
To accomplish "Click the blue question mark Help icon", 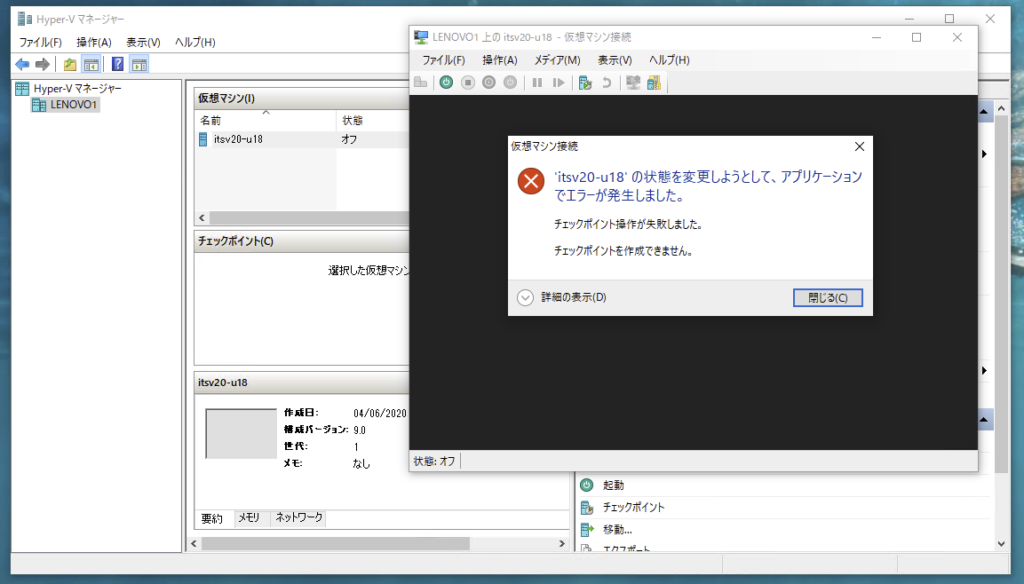I will [118, 64].
